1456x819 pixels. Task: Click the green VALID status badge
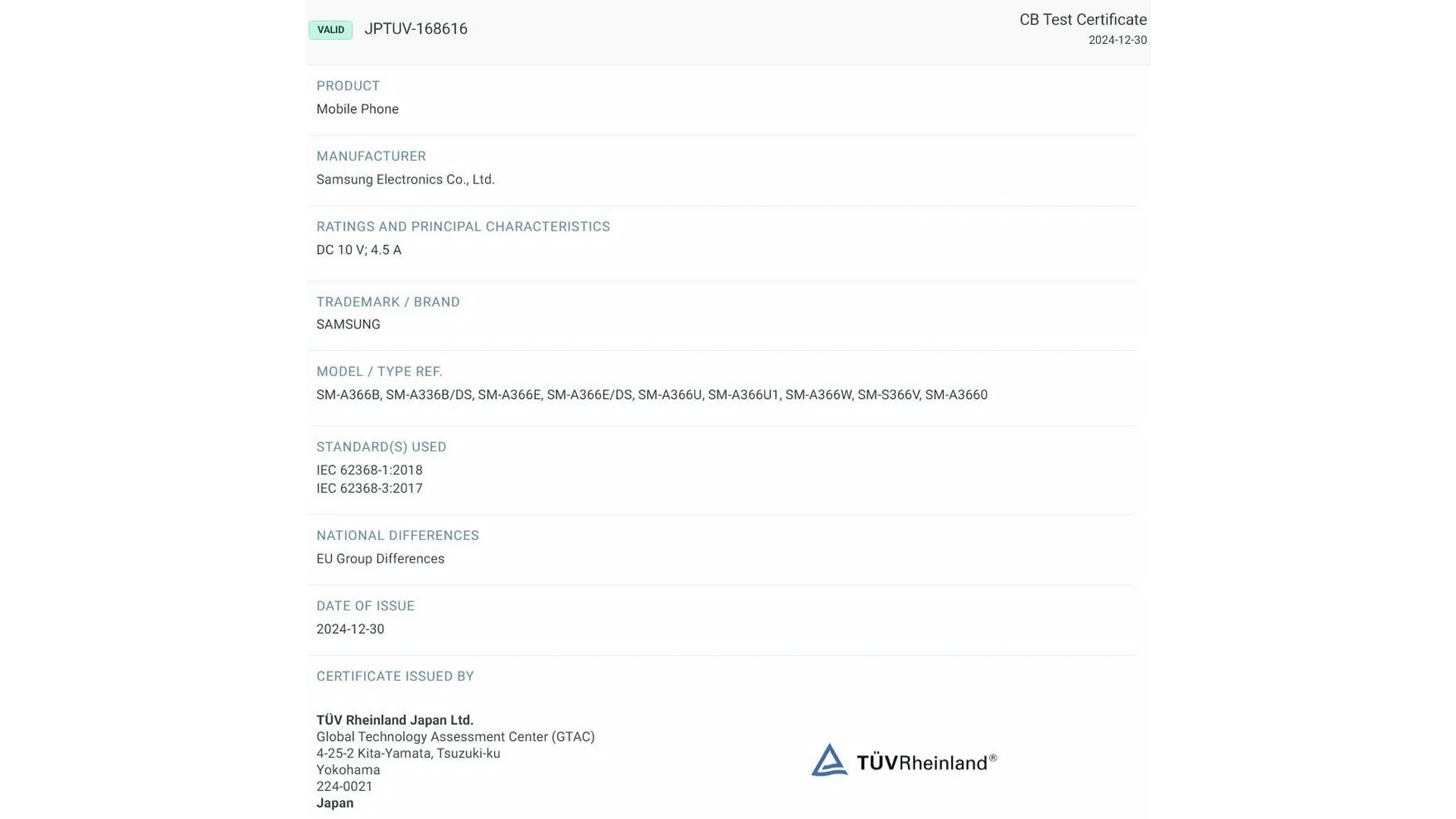click(x=330, y=30)
